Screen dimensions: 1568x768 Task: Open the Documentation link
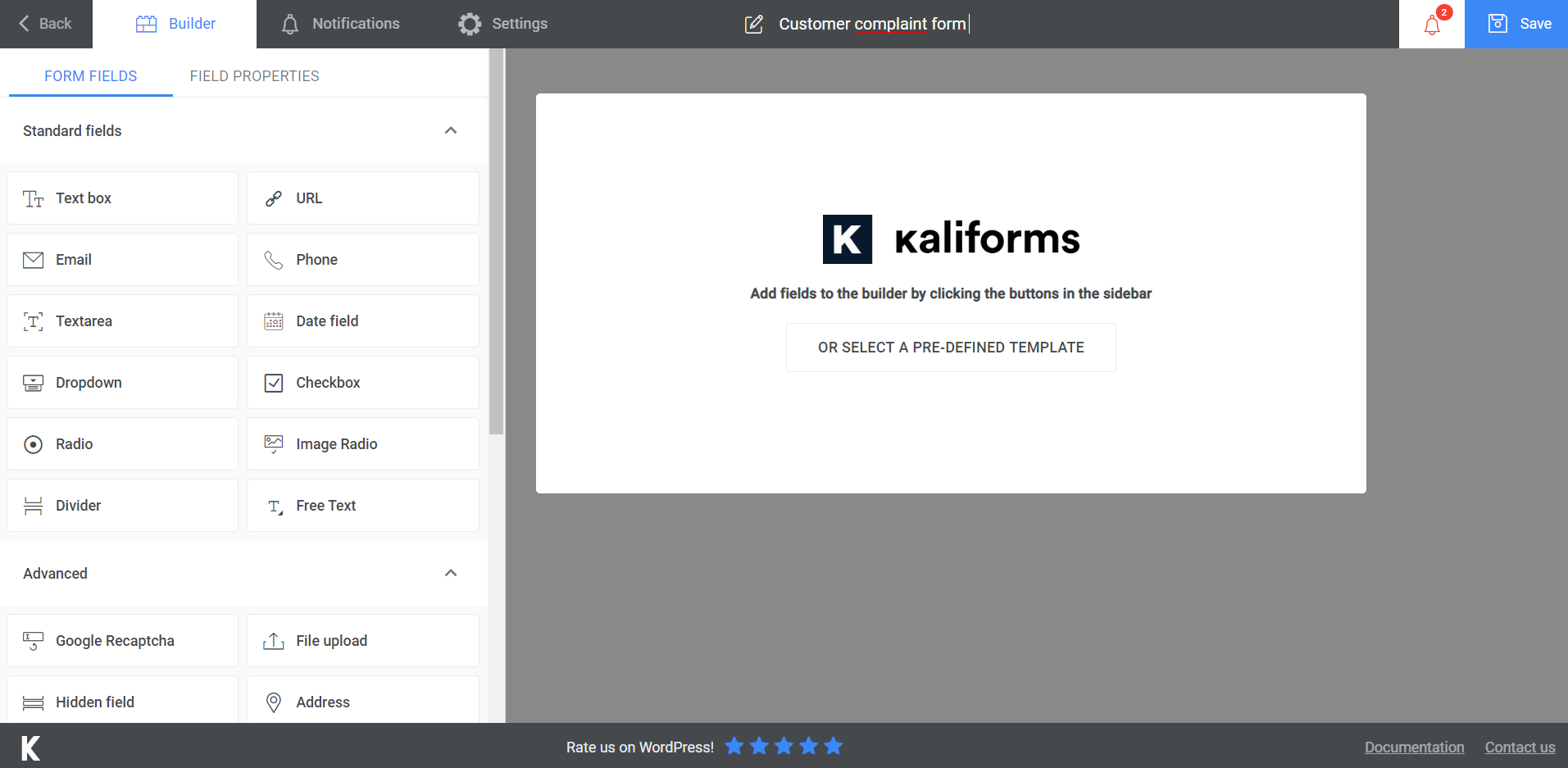pyautogui.click(x=1414, y=747)
